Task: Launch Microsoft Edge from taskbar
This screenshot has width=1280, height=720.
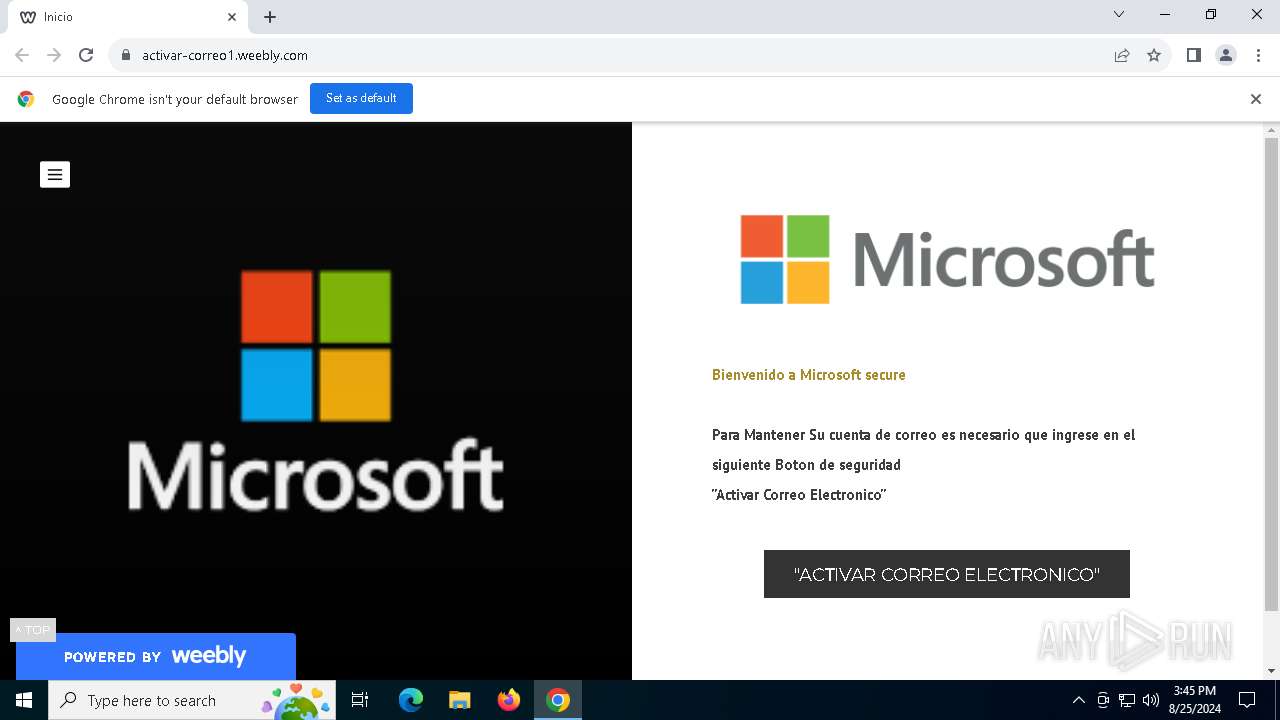Action: pyautogui.click(x=411, y=700)
